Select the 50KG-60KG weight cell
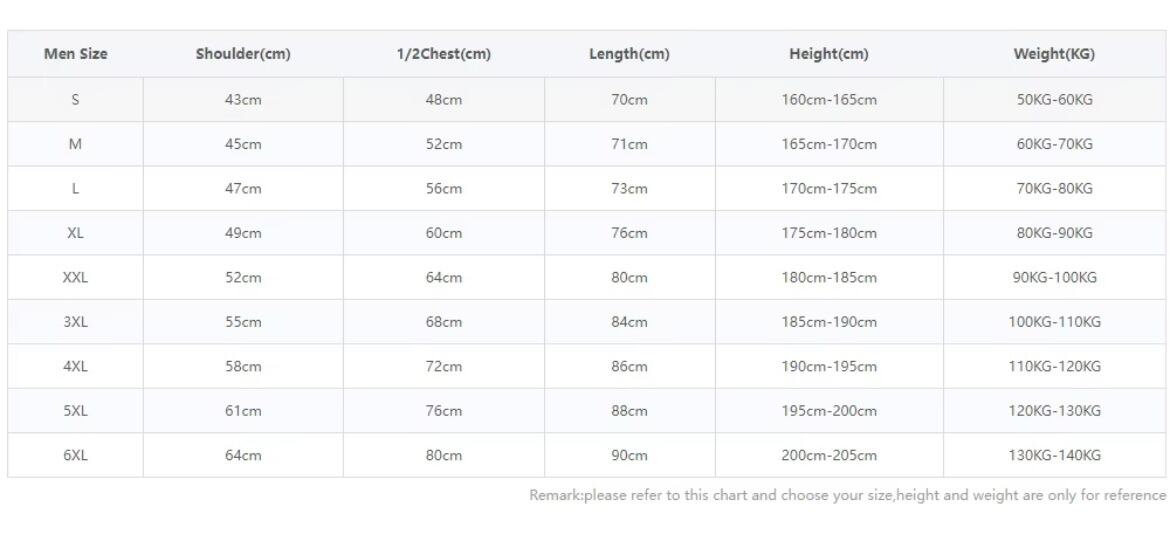 click(x=1054, y=99)
